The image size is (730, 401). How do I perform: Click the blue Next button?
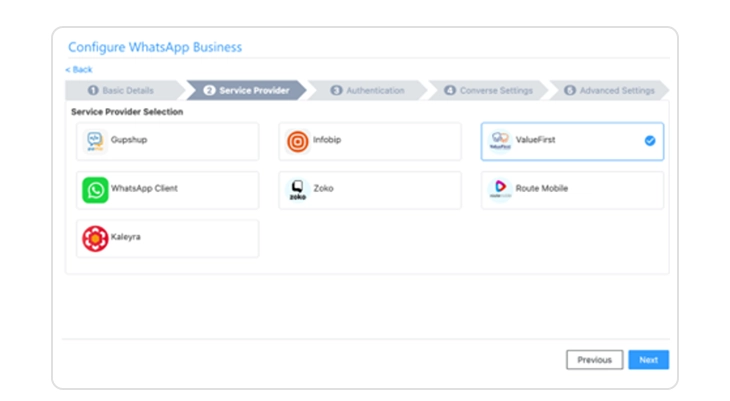point(648,360)
